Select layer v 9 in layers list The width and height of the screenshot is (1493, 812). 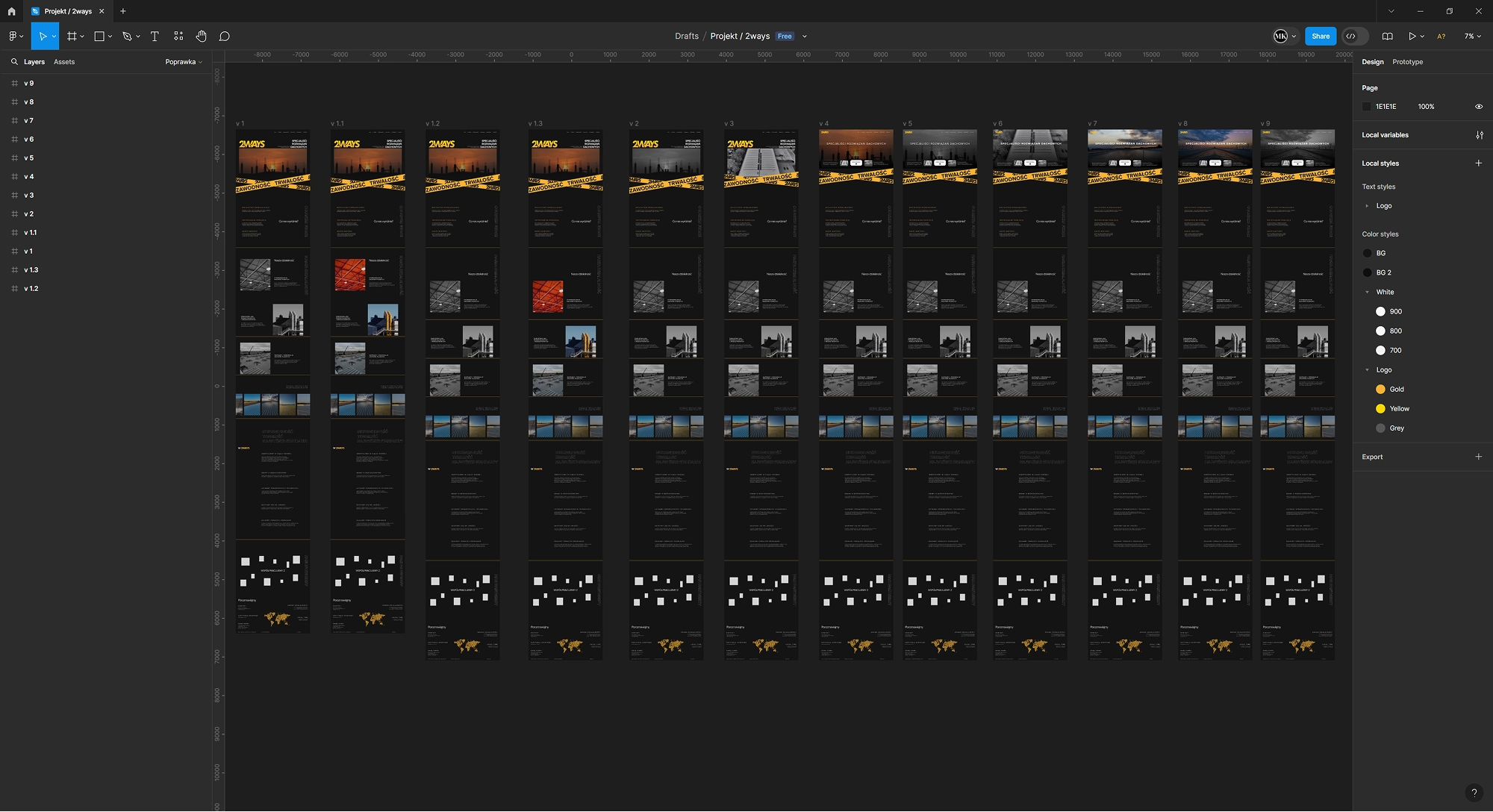(x=106, y=84)
